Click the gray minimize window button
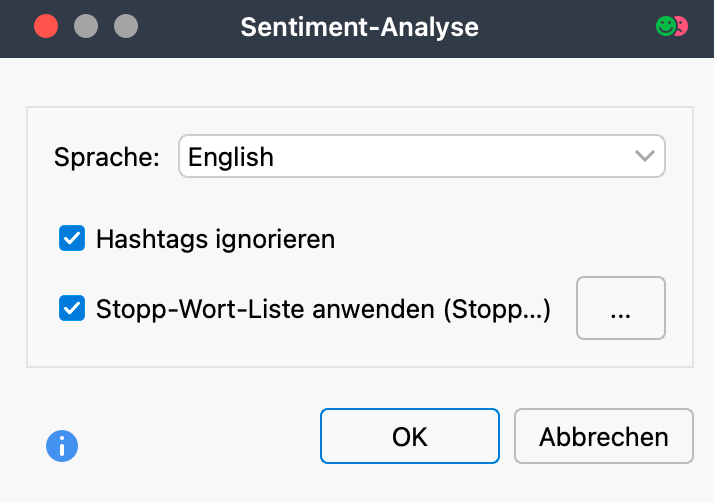 click(x=86, y=26)
